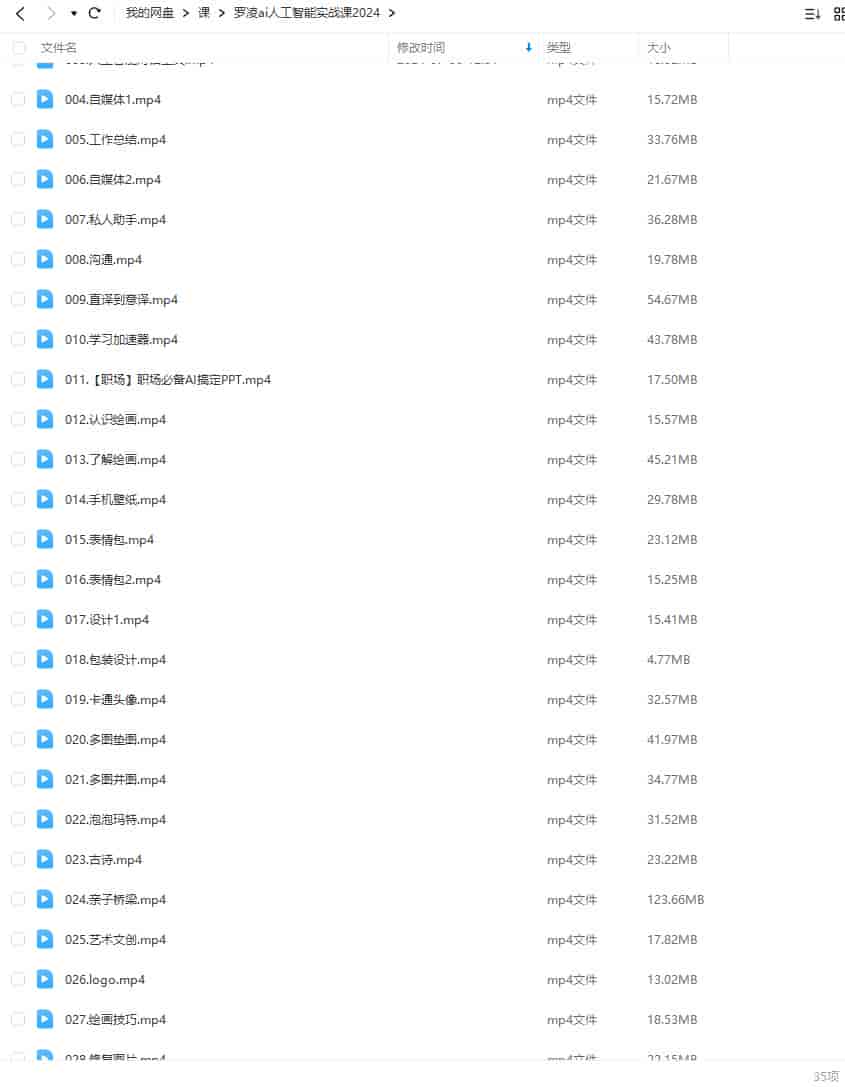Check the box for 008.沟通.mp4
The height and width of the screenshot is (1087, 845).
coord(19,259)
